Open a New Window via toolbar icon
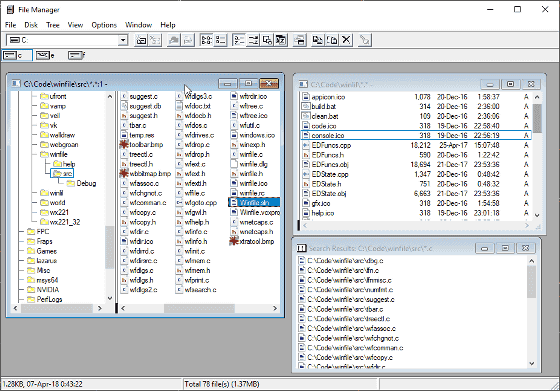This screenshot has width=560, height=391. click(300, 40)
